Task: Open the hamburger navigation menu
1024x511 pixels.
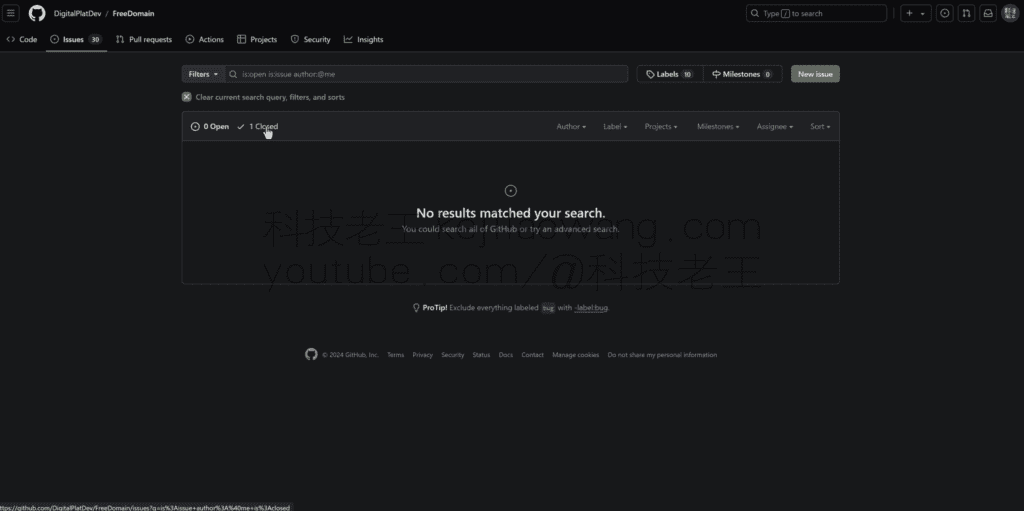Action: pos(10,13)
